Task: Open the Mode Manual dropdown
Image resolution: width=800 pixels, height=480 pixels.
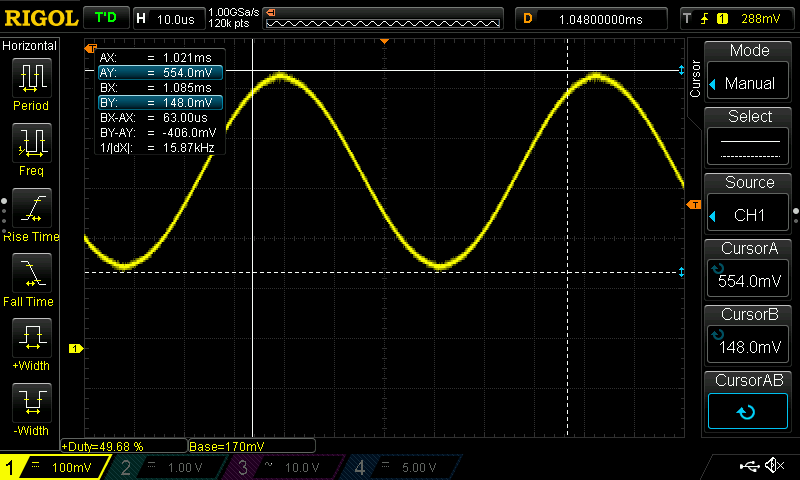Action: tap(748, 82)
